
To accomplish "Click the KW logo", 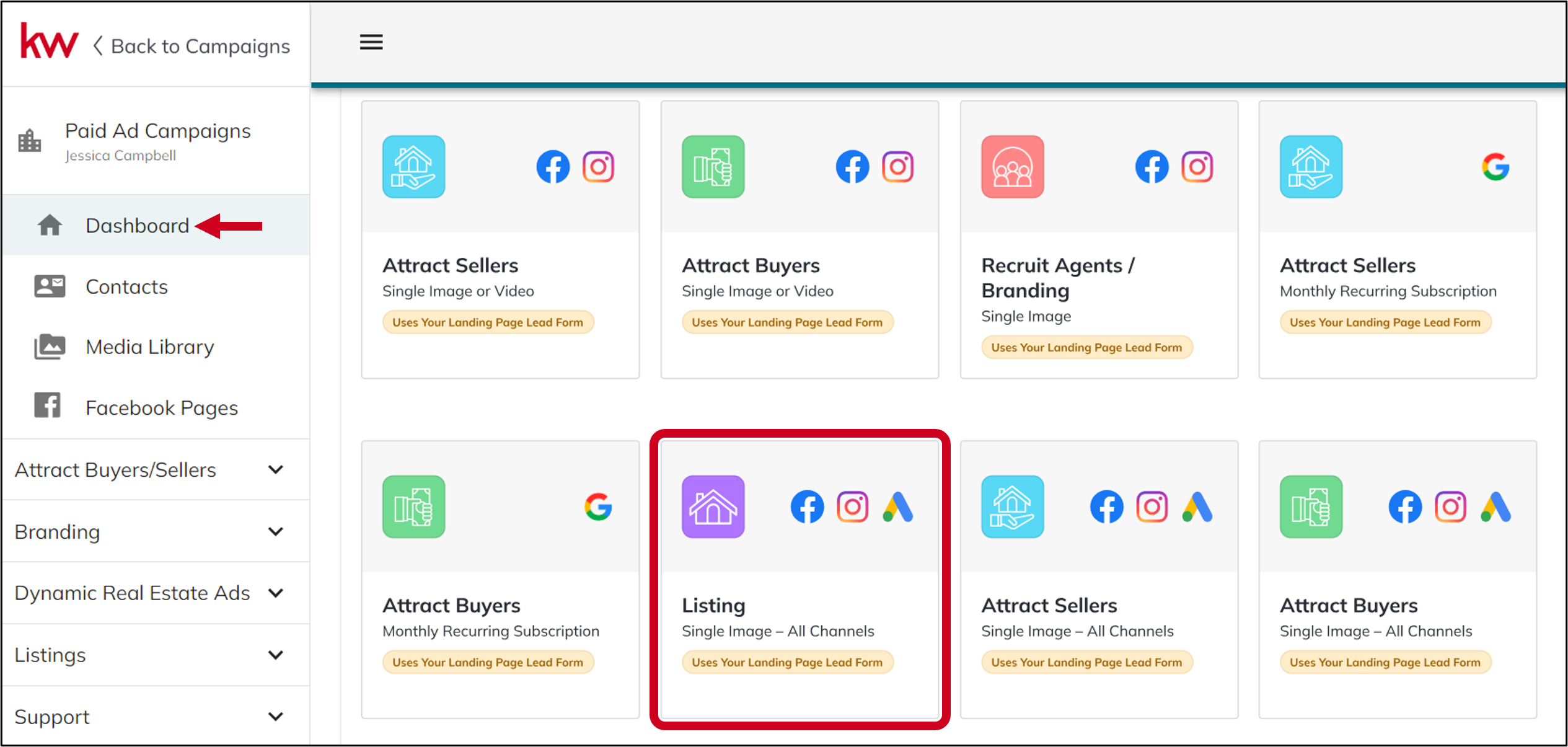I will tap(50, 42).
